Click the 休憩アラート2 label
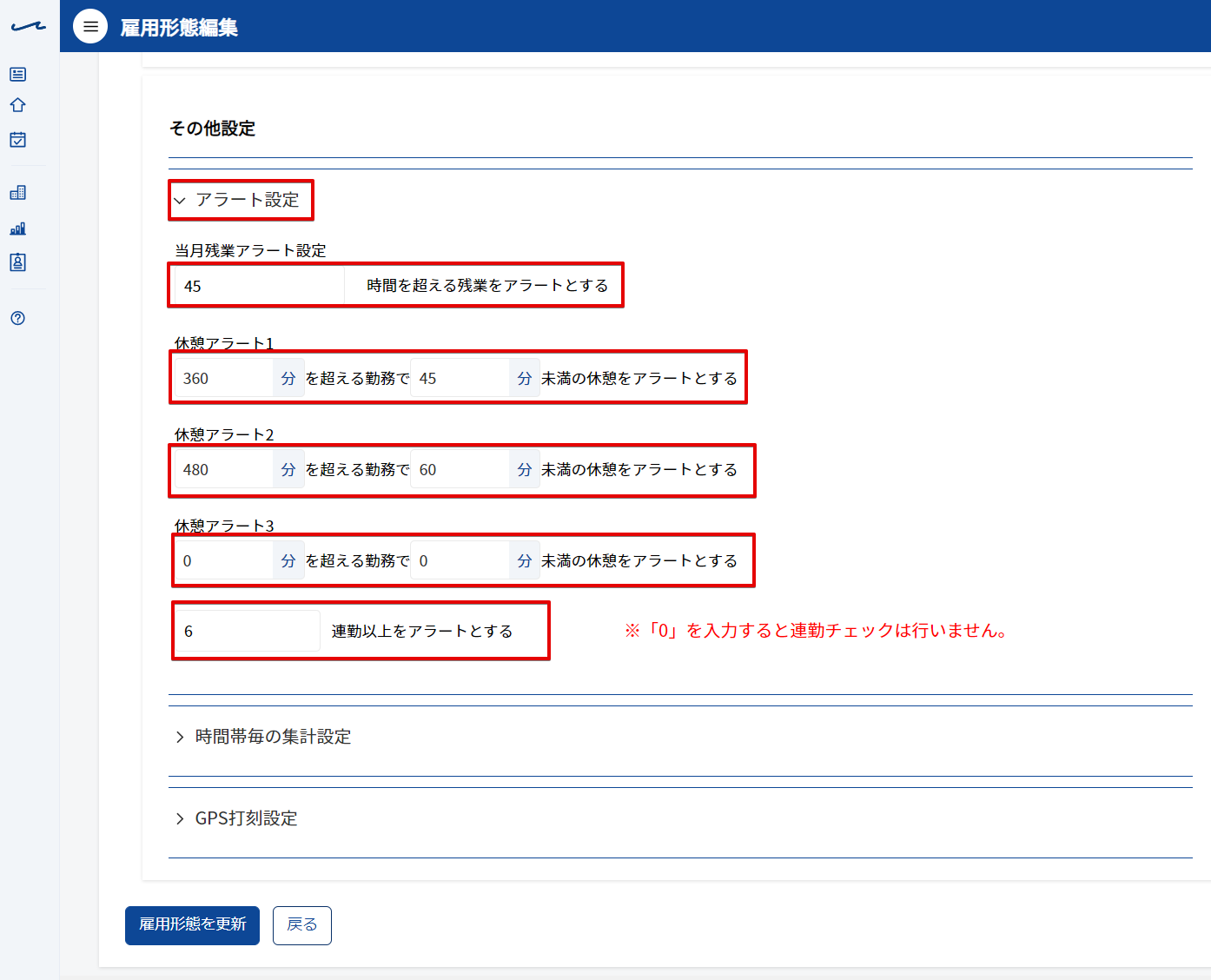Image resolution: width=1211 pixels, height=980 pixels. point(224,434)
